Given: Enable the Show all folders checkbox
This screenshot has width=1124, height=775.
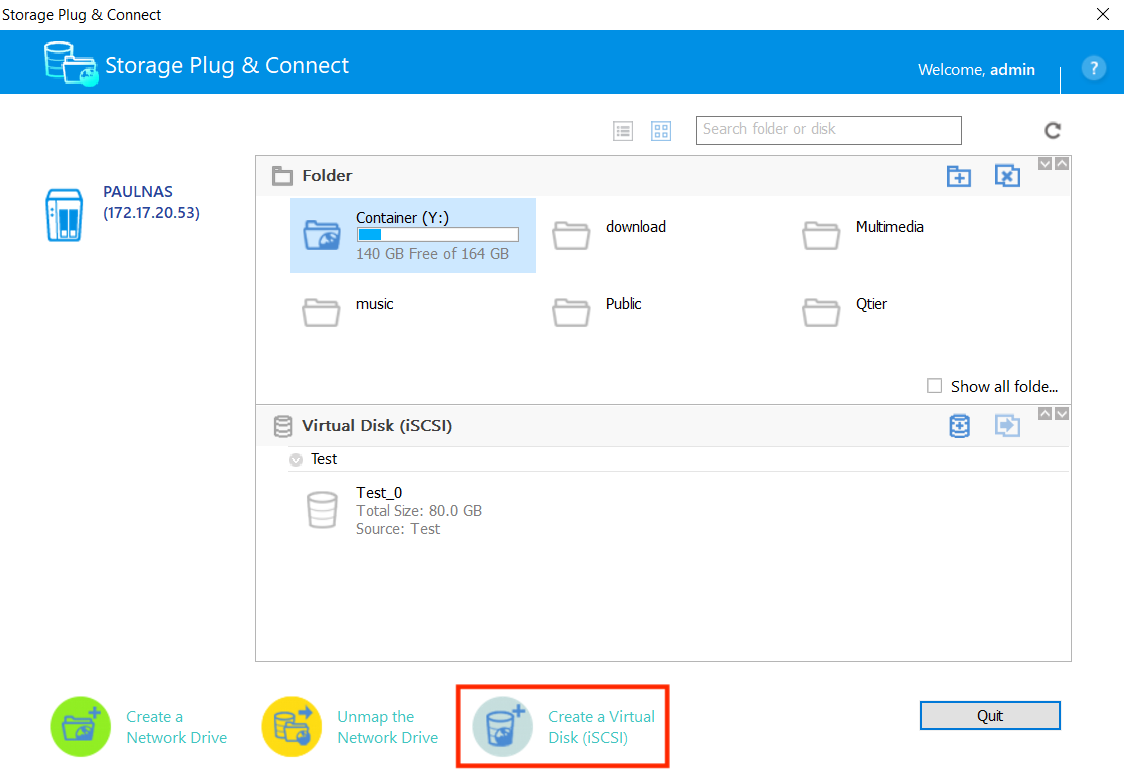Looking at the screenshot, I should tap(934, 386).
